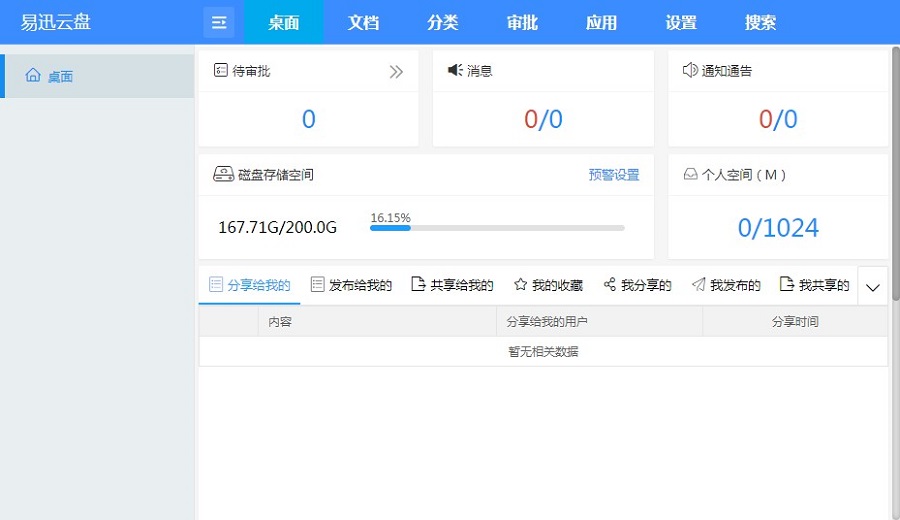
Task: Open the 搜索 top navigation tab
Action: click(x=760, y=22)
